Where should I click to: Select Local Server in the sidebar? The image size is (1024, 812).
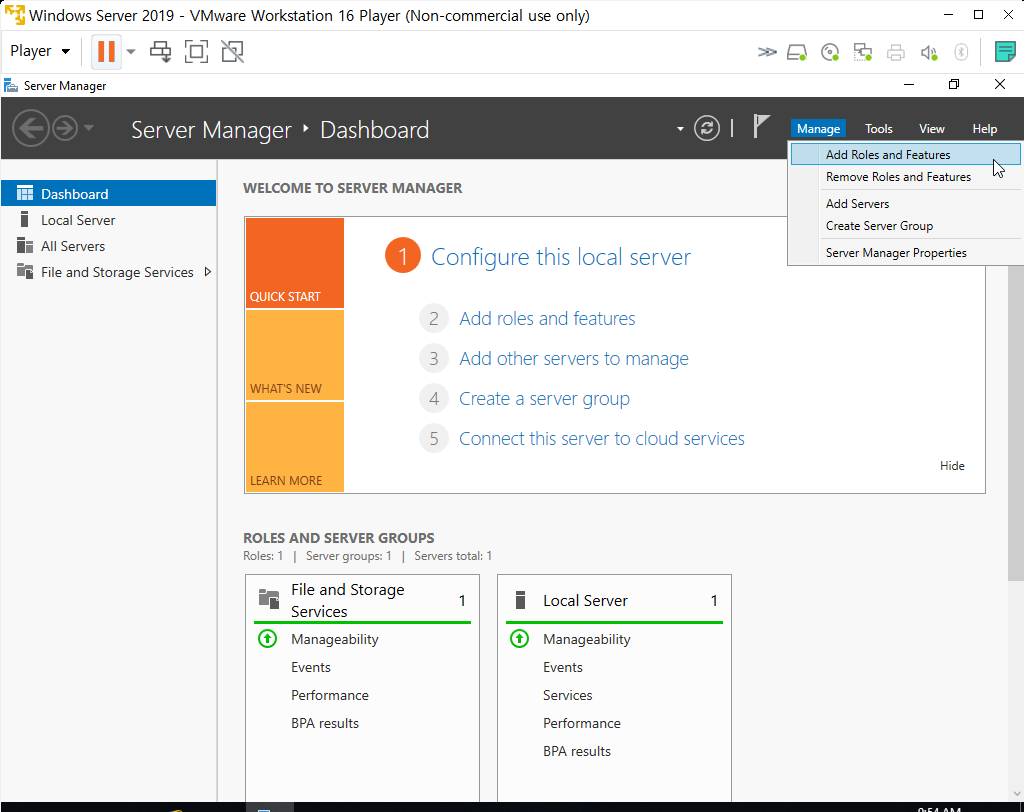pos(108,220)
